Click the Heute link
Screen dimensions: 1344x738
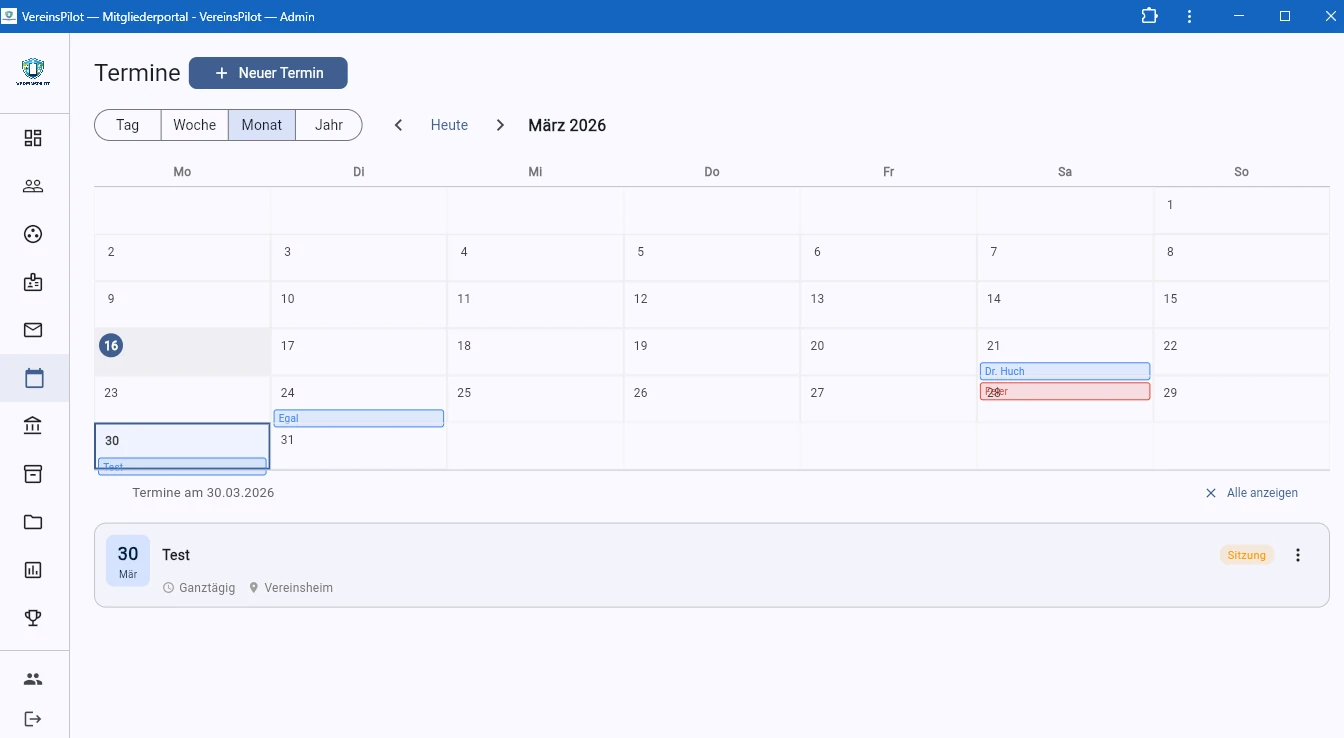click(x=449, y=125)
